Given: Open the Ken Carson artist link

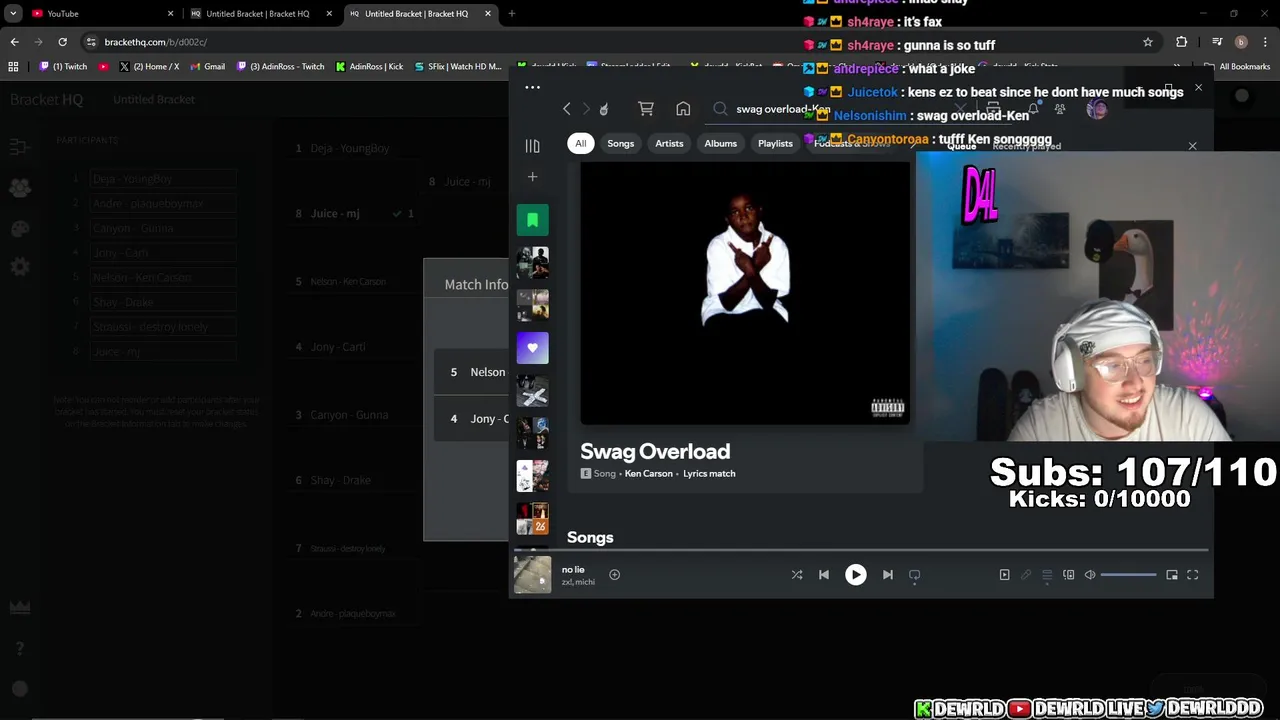Looking at the screenshot, I should pos(648,474).
